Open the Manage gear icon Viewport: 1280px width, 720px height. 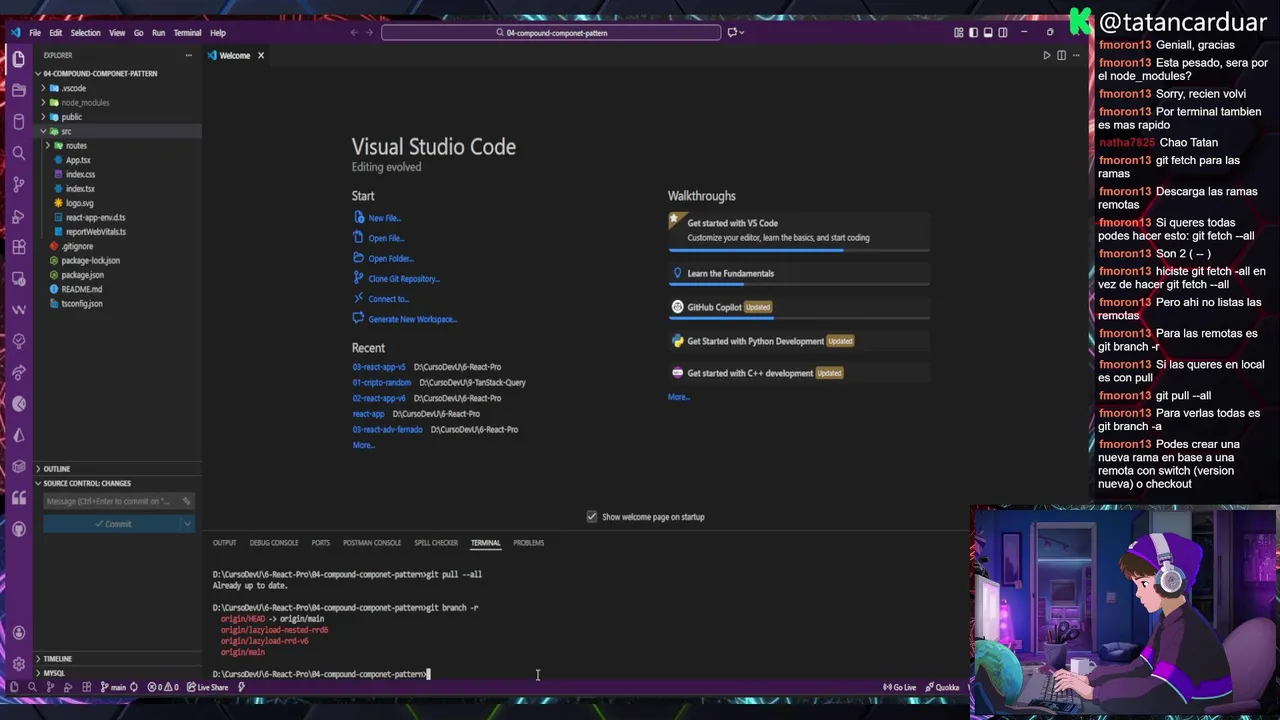click(18, 664)
